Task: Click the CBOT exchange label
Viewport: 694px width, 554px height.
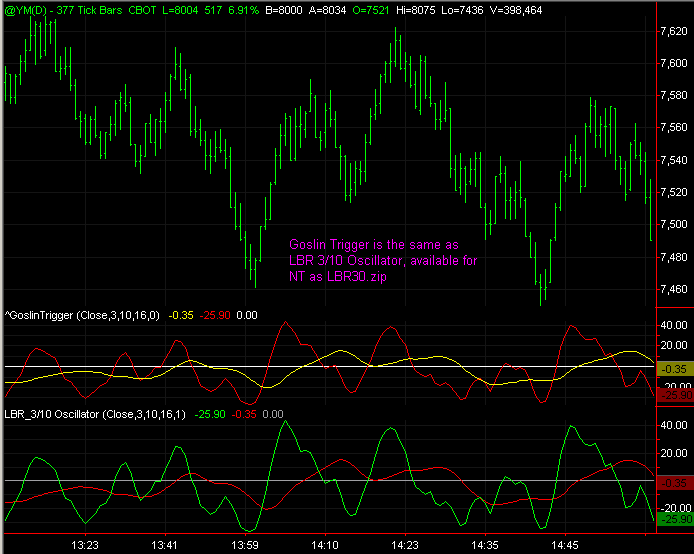Action: 142,10
